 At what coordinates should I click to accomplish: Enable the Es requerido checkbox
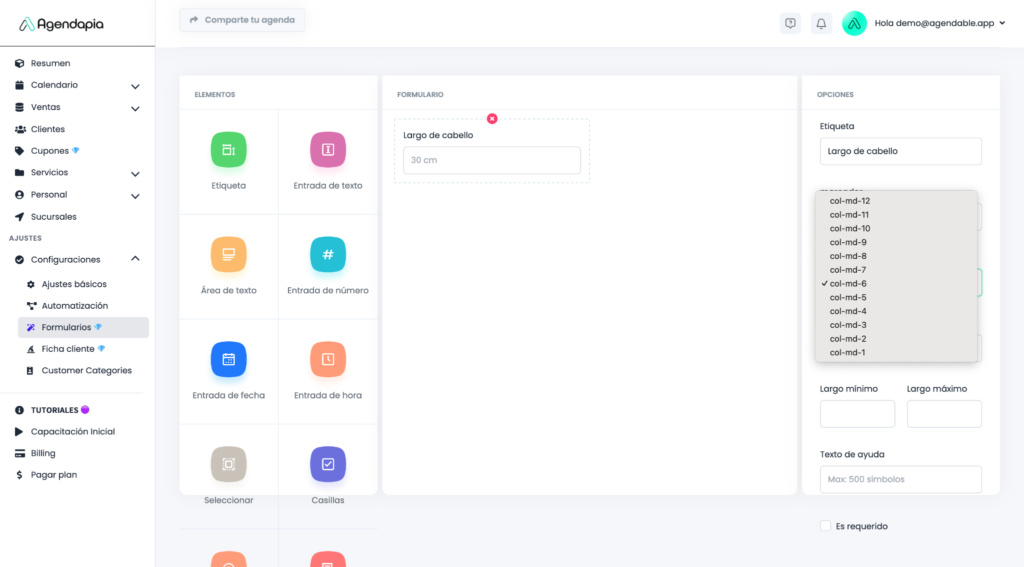point(825,526)
